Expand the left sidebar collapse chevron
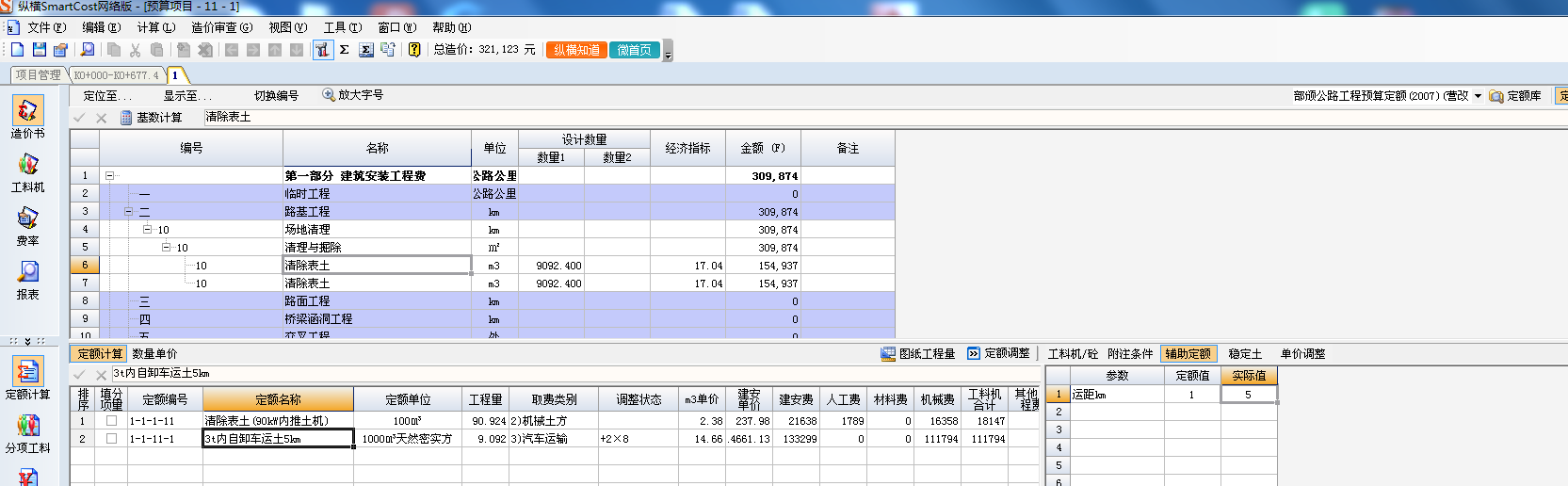This screenshot has width=1568, height=486. (x=27, y=341)
